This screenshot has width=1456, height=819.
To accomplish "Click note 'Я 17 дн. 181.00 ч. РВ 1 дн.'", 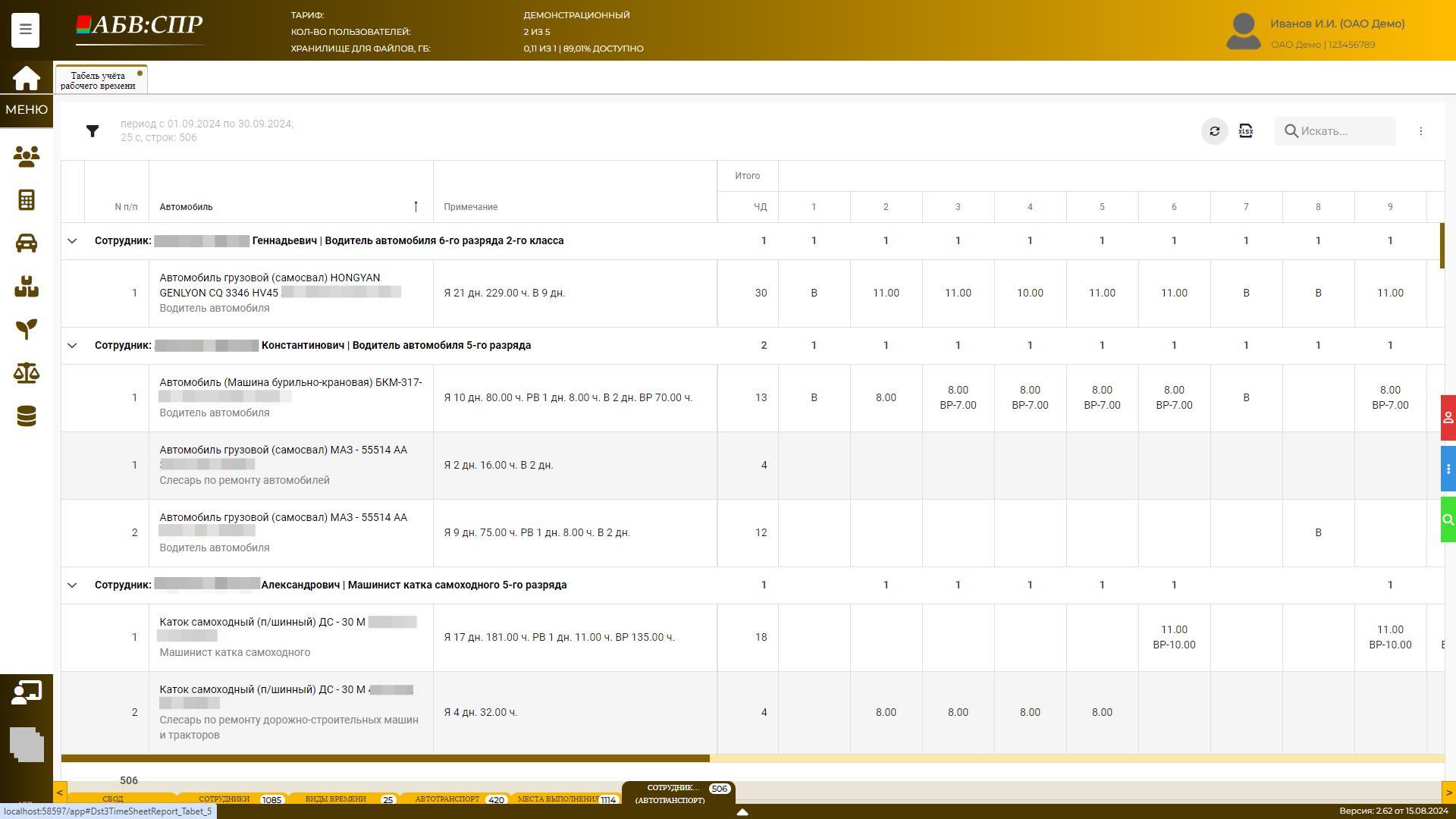I will pos(559,638).
